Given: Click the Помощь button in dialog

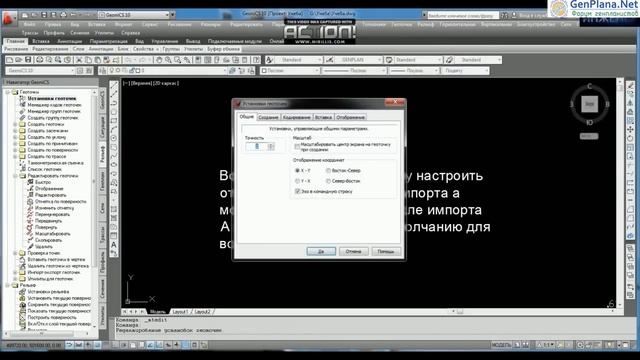Looking at the screenshot, I should pyautogui.click(x=385, y=251).
